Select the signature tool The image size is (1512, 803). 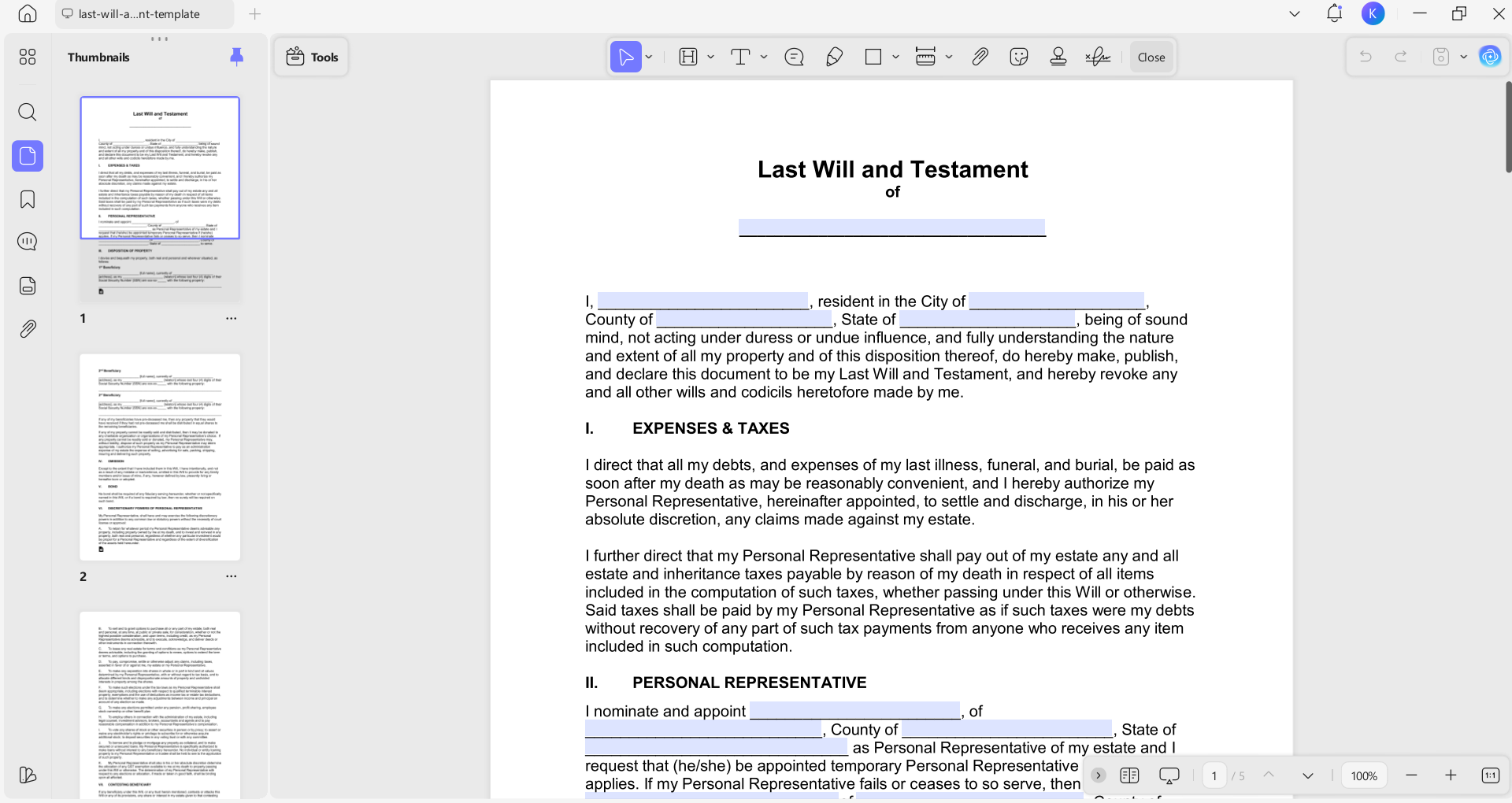pos(1098,57)
